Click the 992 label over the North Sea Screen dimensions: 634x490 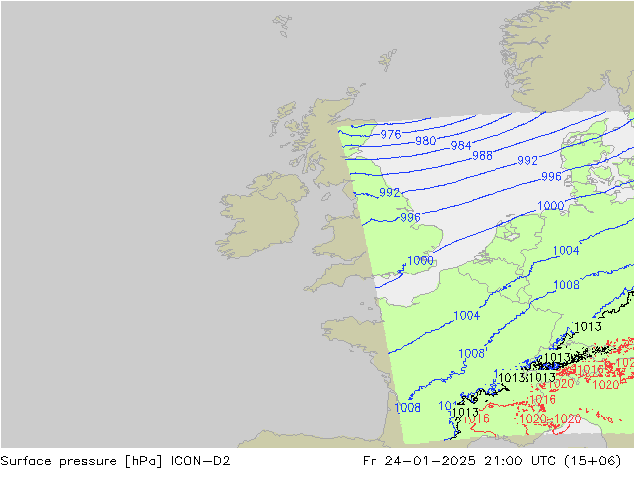(x=527, y=161)
